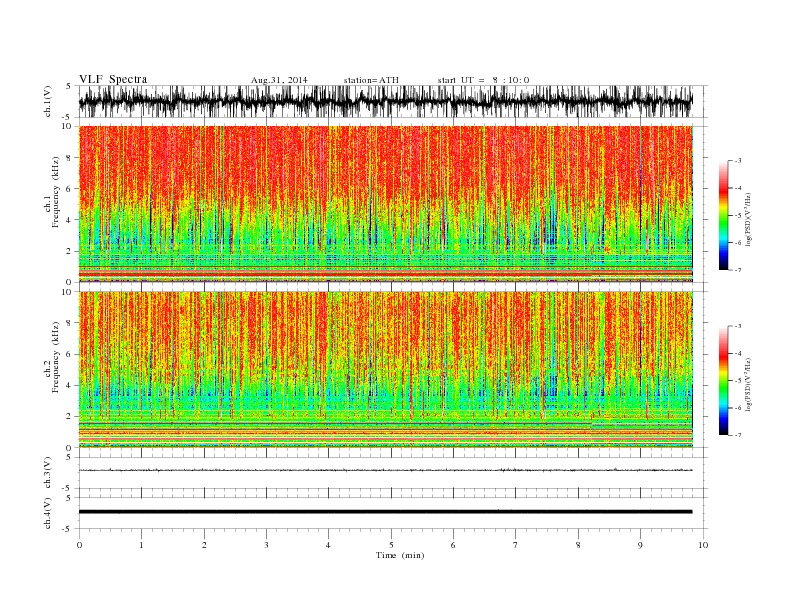Click the ch.1 spectrogram color scale bar
Viewport: 792px width, 612px height.
point(723,215)
